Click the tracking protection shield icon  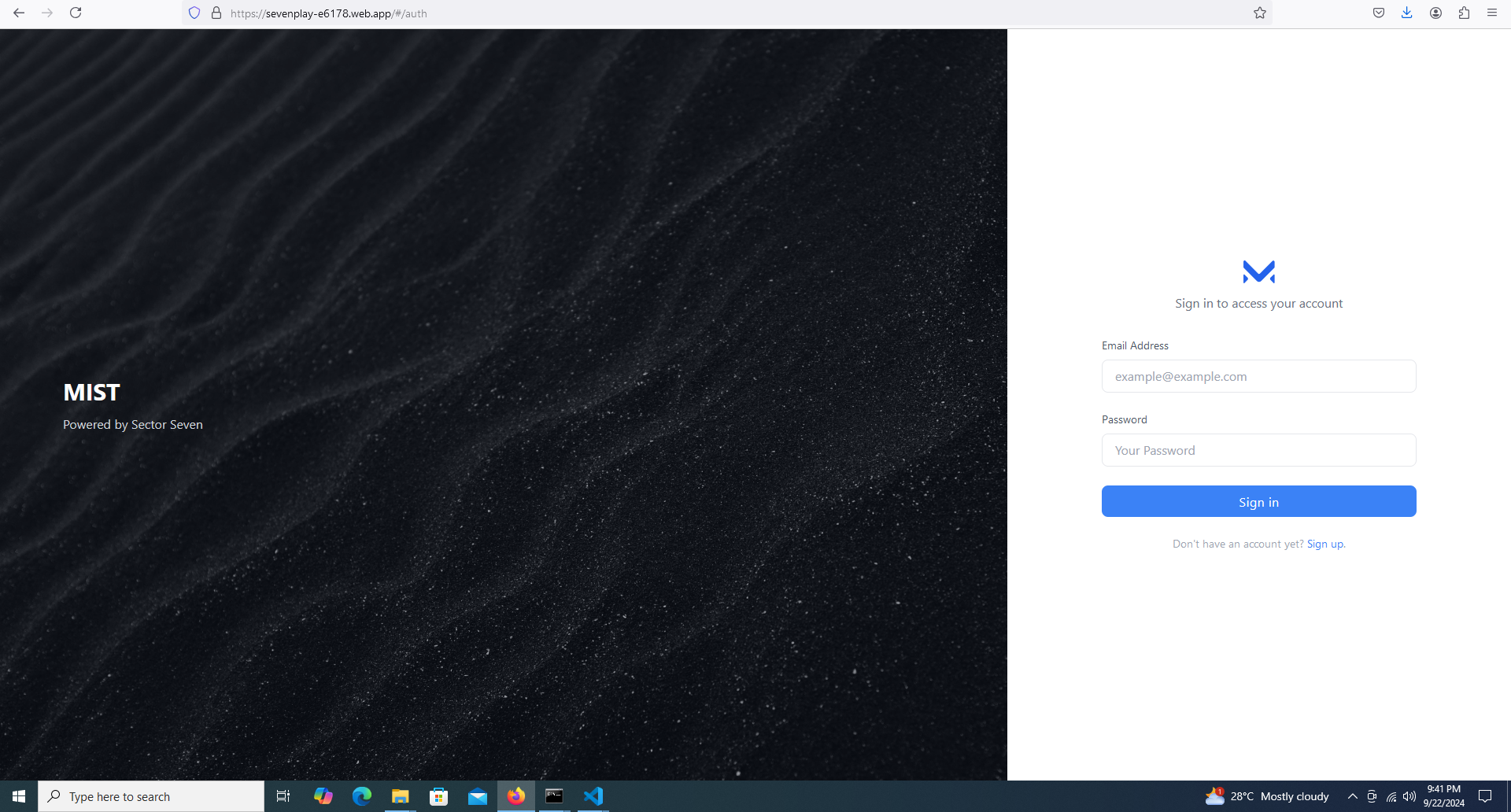click(194, 13)
